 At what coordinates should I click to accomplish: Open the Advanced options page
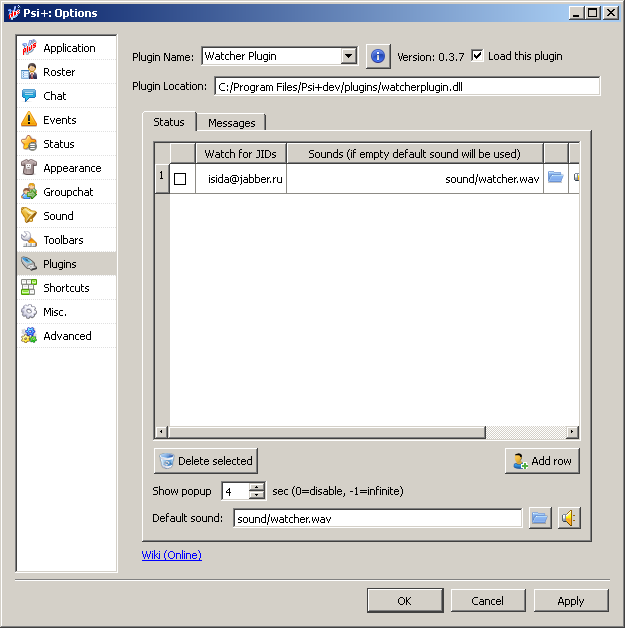pyautogui.click(x=67, y=336)
